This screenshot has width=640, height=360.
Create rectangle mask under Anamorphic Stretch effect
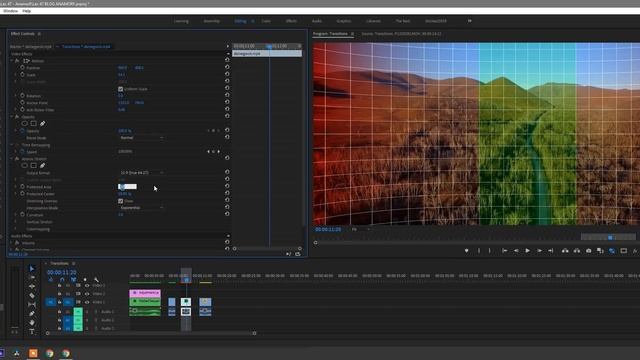pos(33,165)
